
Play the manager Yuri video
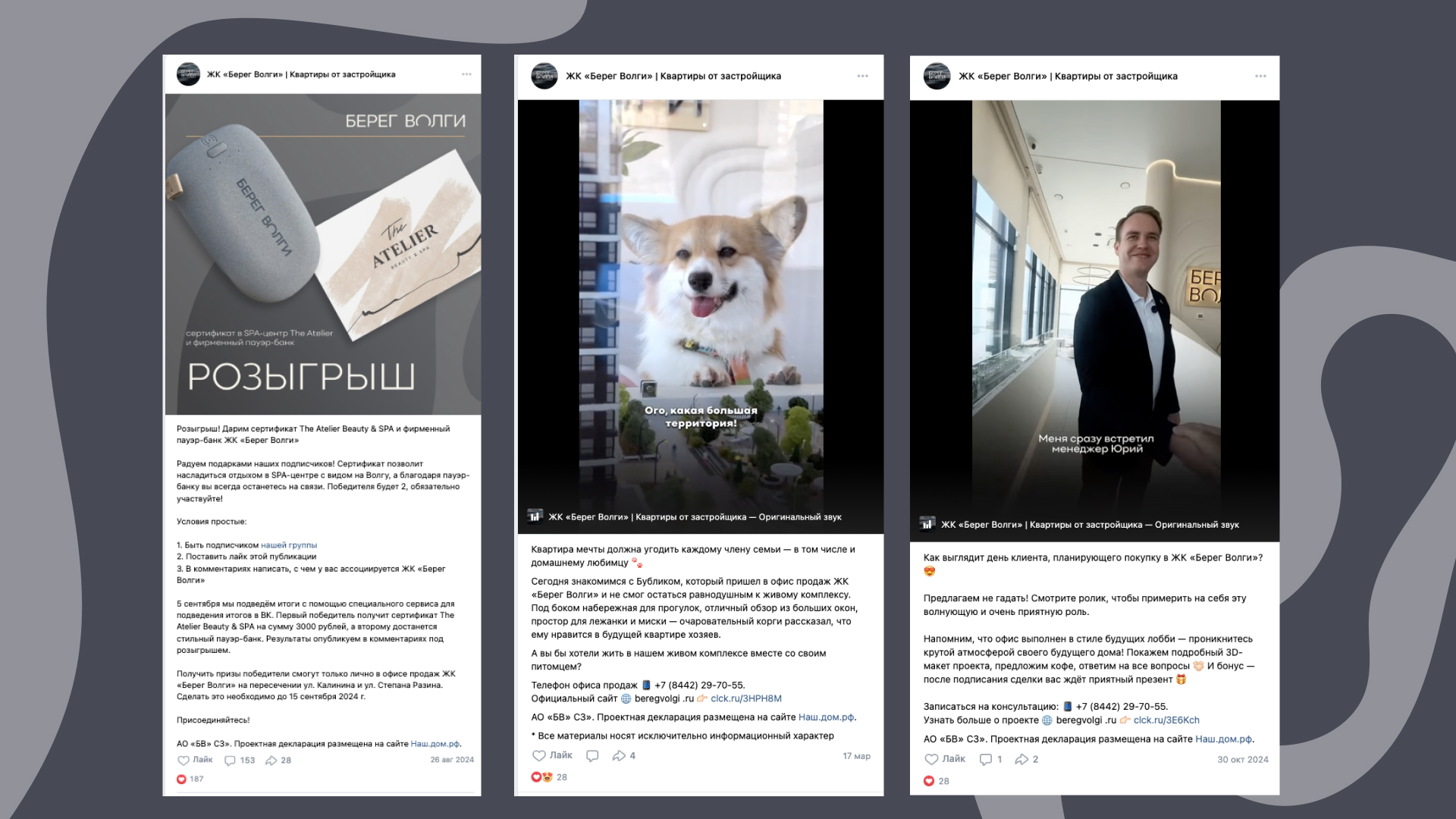1094,321
